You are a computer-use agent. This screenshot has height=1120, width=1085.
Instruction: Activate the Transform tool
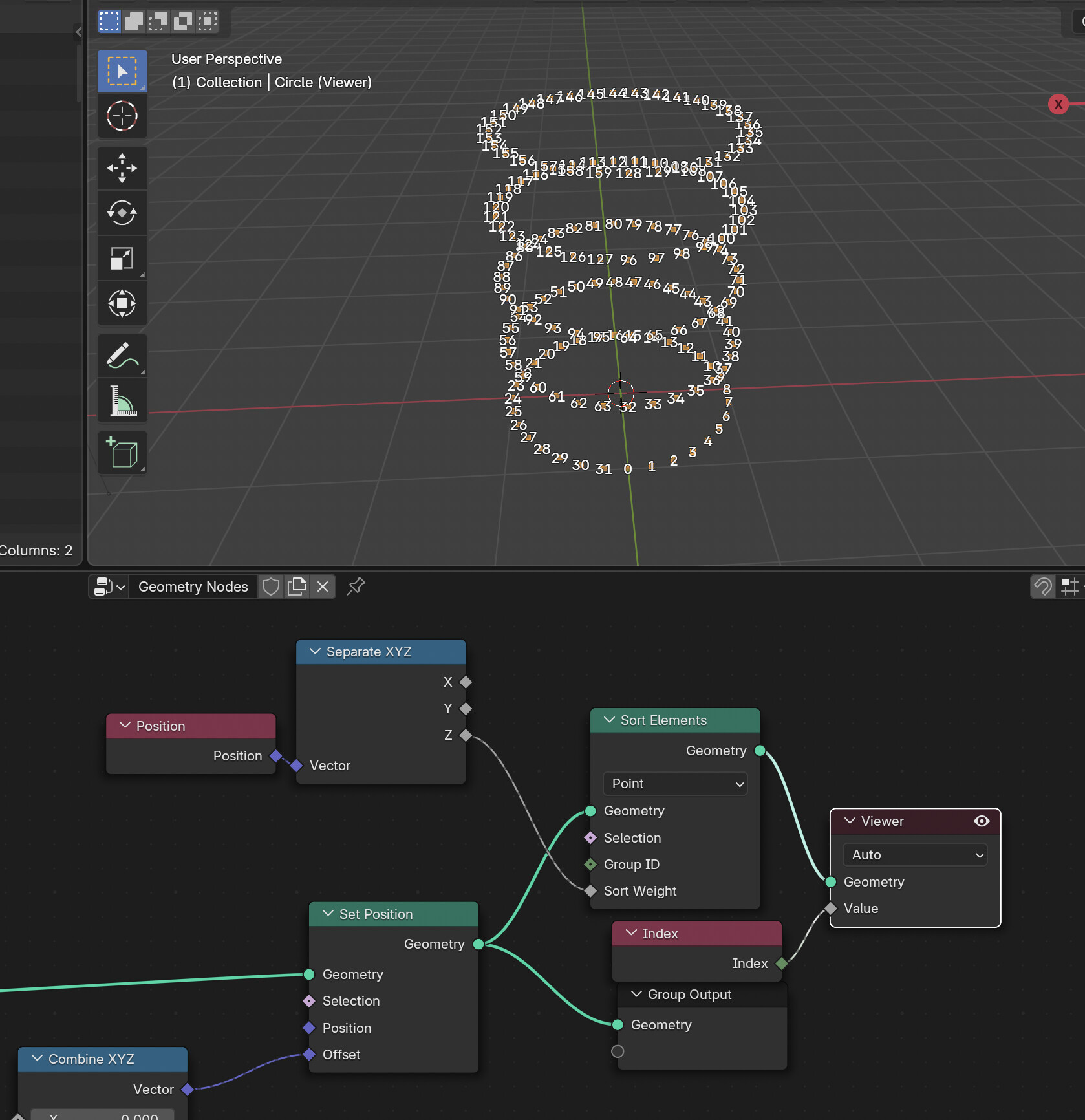point(122,303)
